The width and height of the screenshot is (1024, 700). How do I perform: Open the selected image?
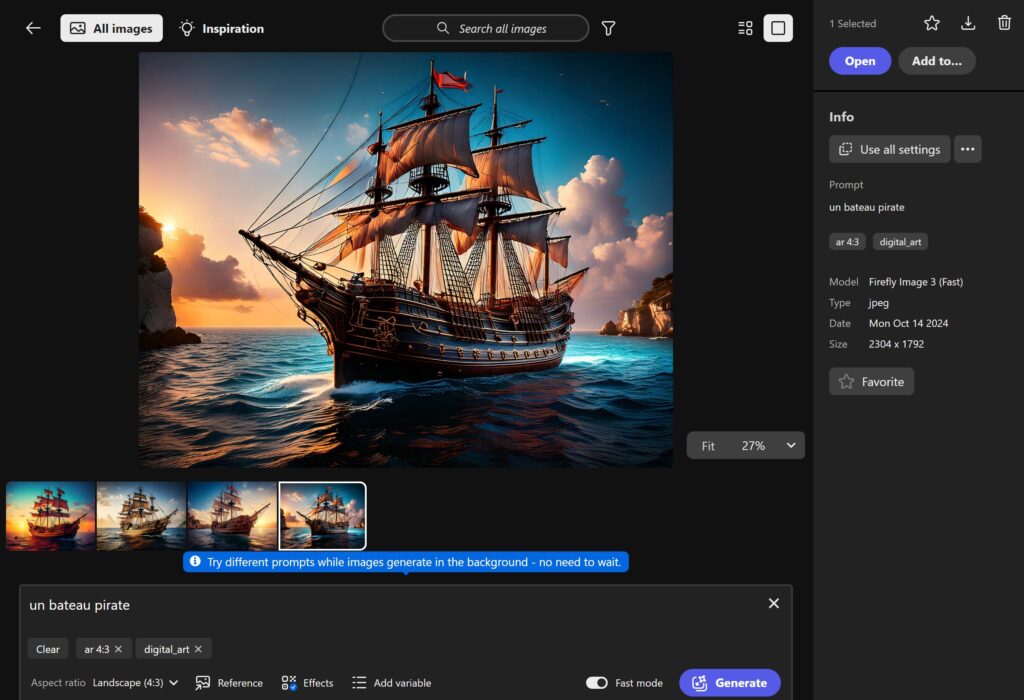click(859, 60)
